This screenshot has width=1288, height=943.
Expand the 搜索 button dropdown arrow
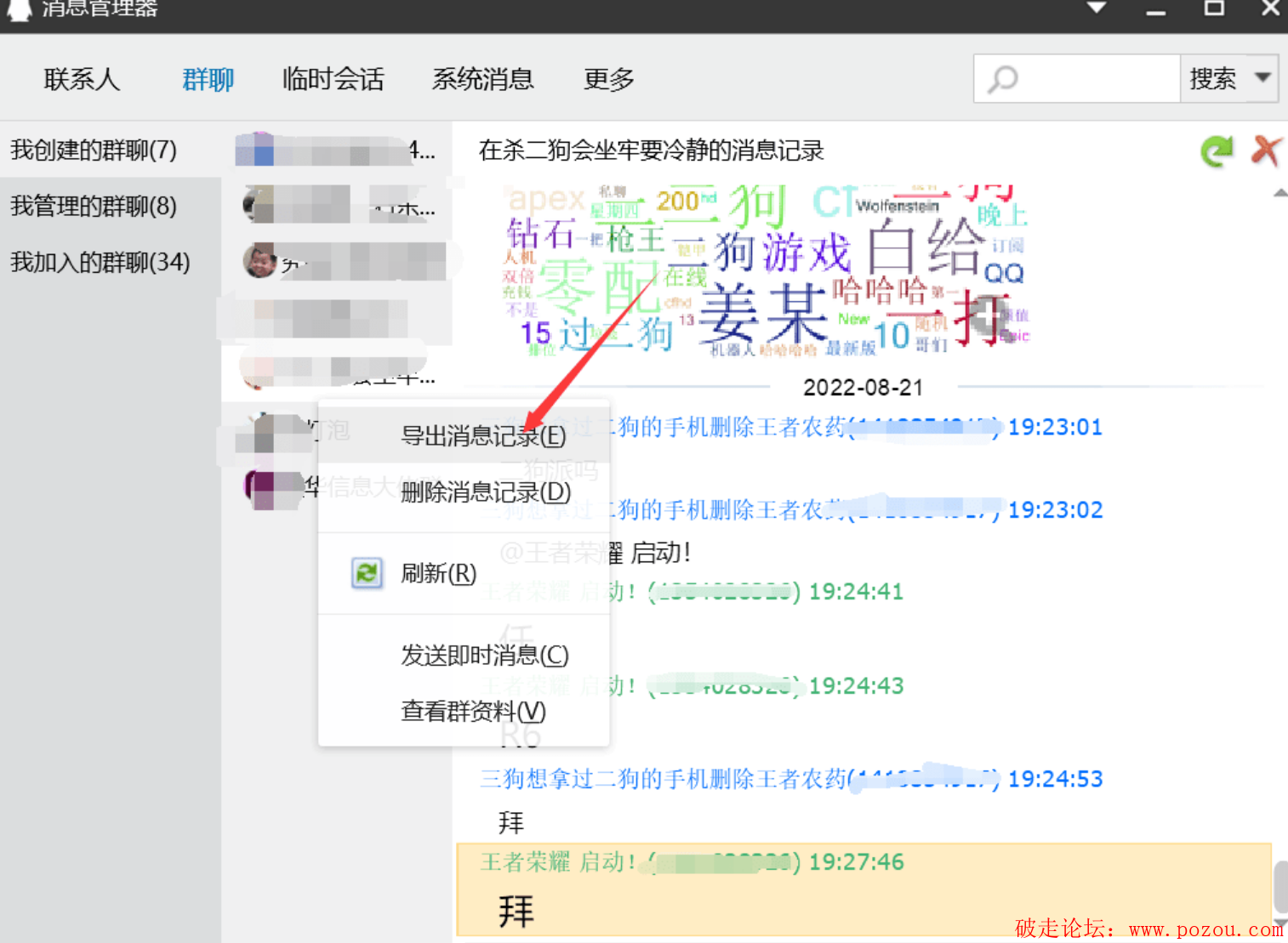(1263, 78)
